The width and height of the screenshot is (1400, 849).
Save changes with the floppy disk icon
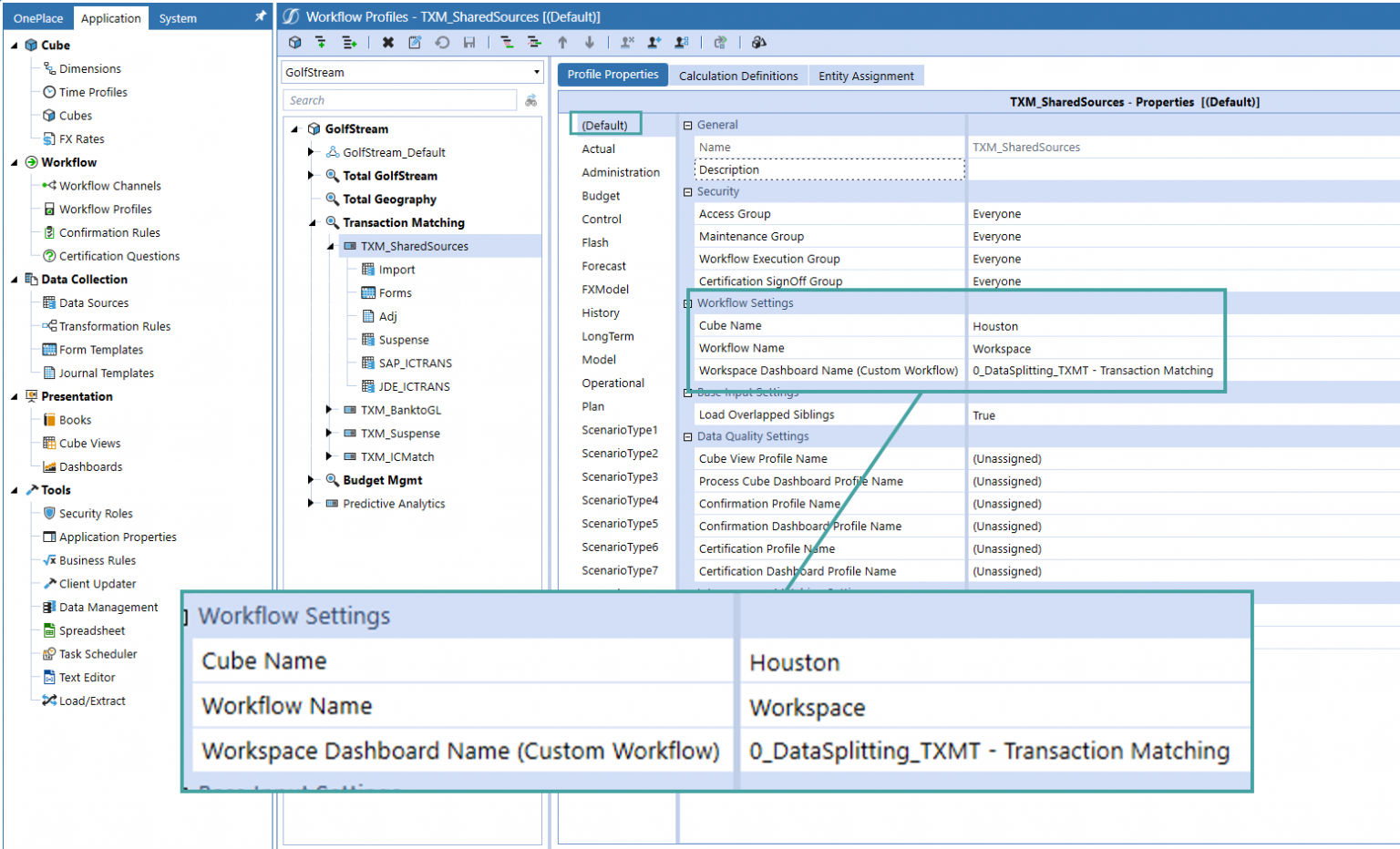click(x=469, y=42)
